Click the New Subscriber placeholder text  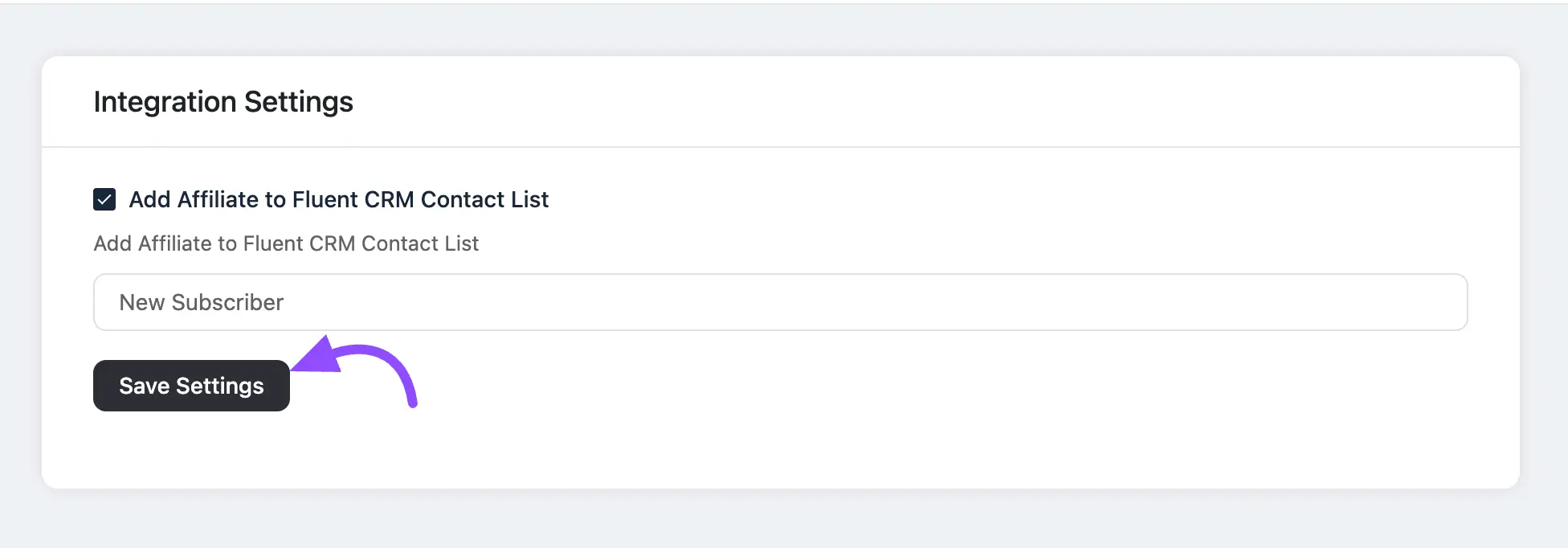click(201, 301)
